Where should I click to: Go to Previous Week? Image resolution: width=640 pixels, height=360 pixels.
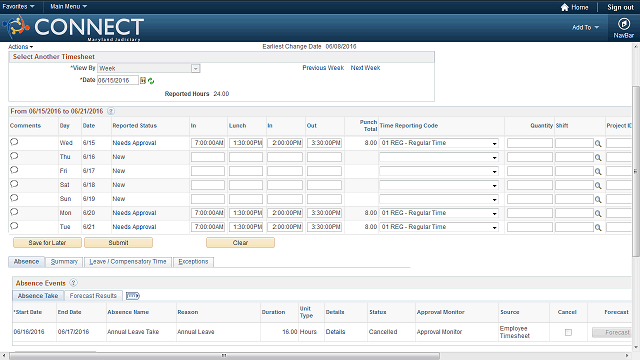pos(323,68)
